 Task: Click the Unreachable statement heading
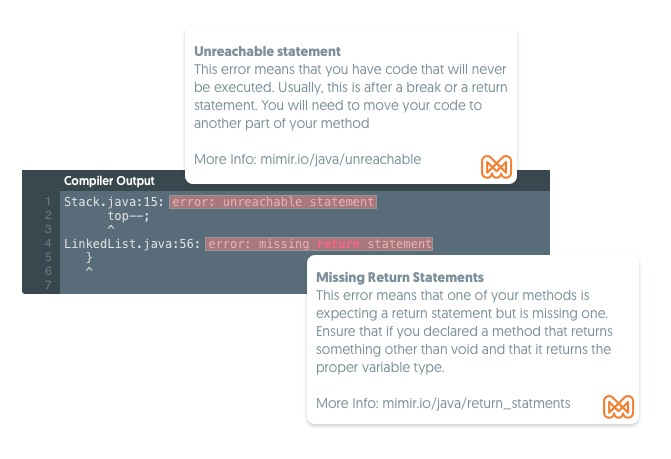click(267, 51)
